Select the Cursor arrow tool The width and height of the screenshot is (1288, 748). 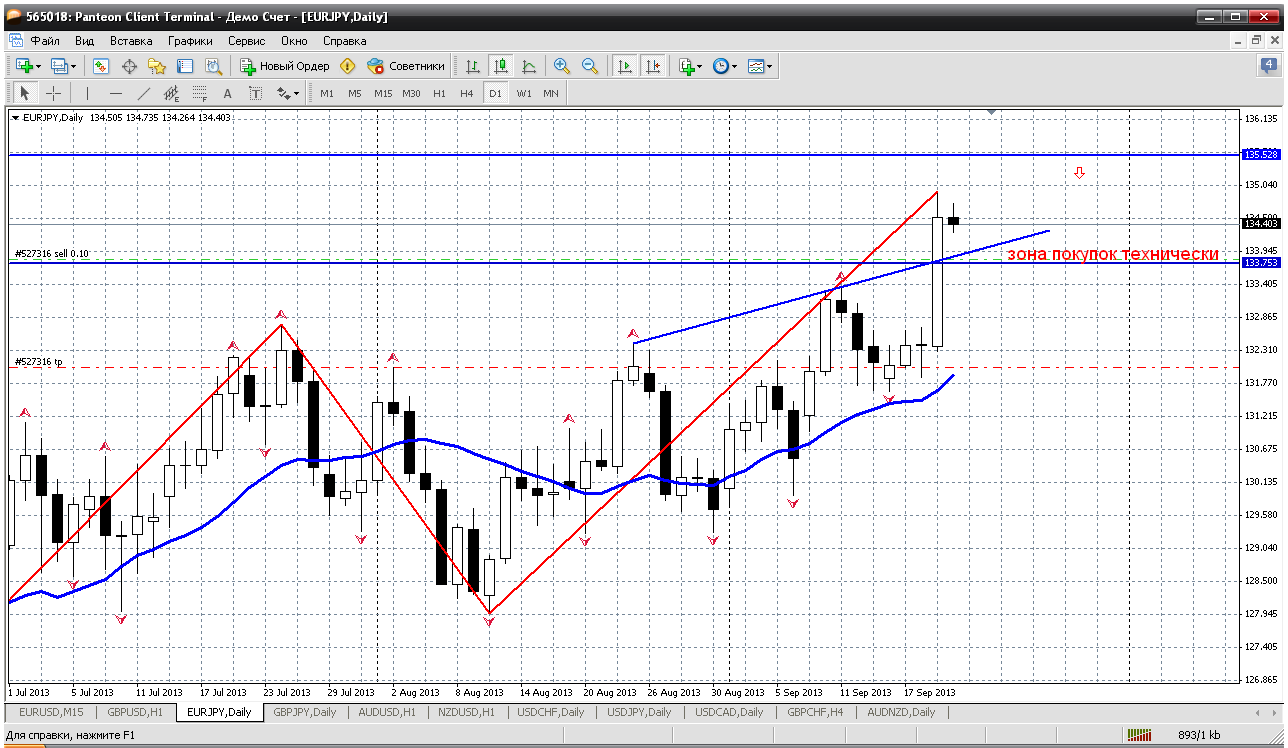25,93
